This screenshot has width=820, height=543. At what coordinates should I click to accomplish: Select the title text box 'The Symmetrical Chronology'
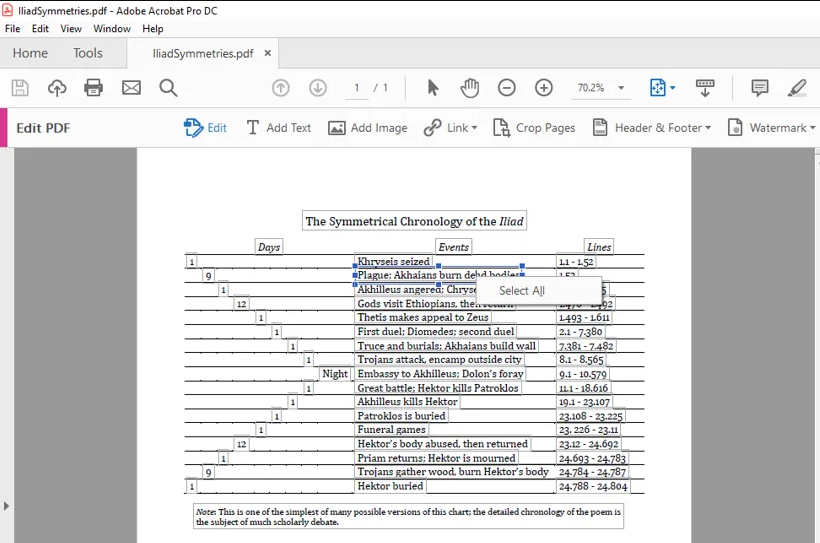click(x=414, y=221)
